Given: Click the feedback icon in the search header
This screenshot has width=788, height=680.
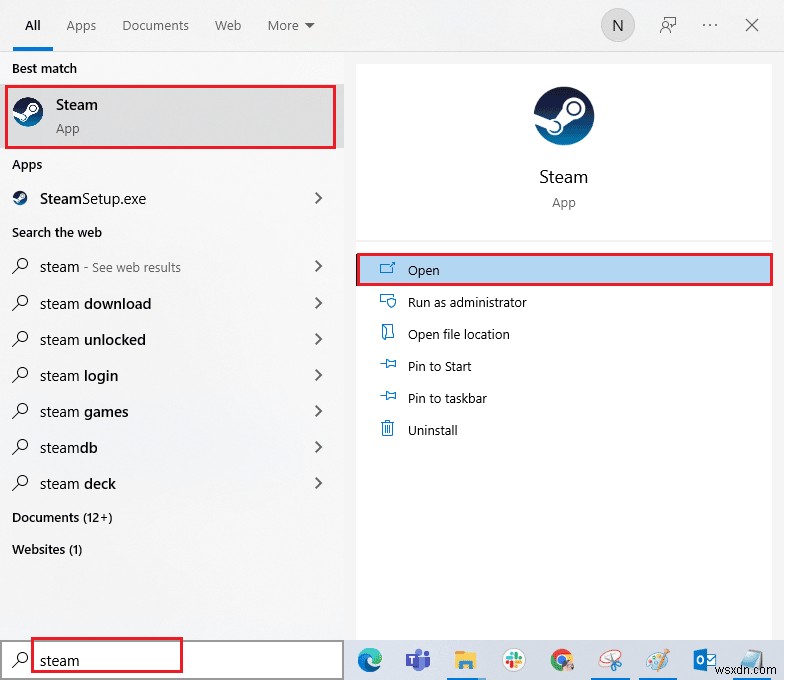Looking at the screenshot, I should coord(668,26).
